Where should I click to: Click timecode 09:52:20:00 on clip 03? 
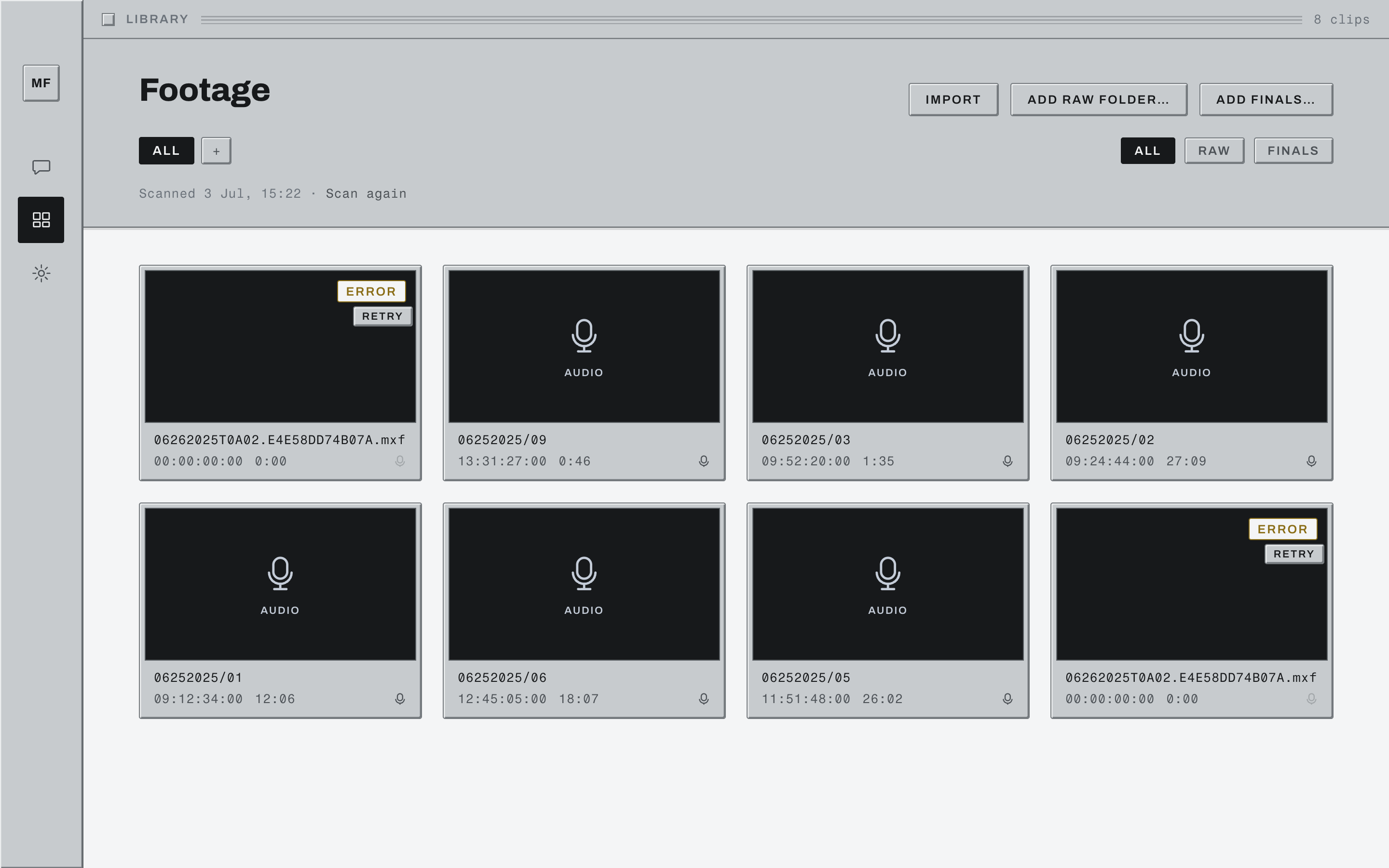(x=806, y=461)
